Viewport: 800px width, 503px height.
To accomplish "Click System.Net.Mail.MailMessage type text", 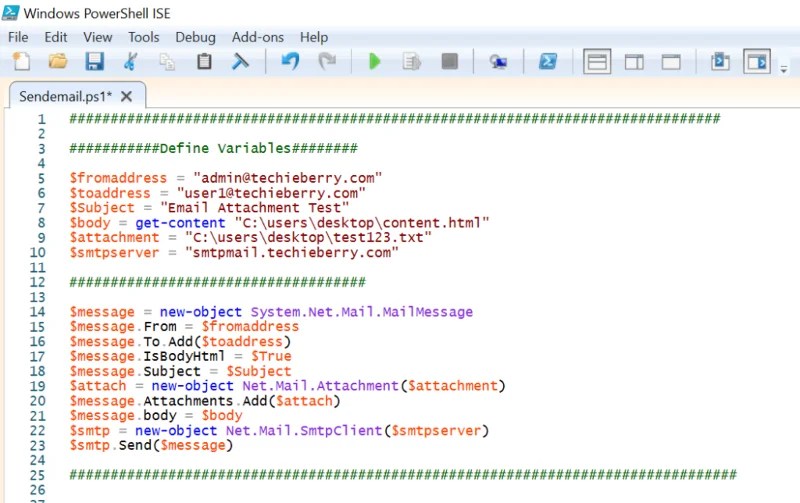I will pyautogui.click(x=362, y=312).
